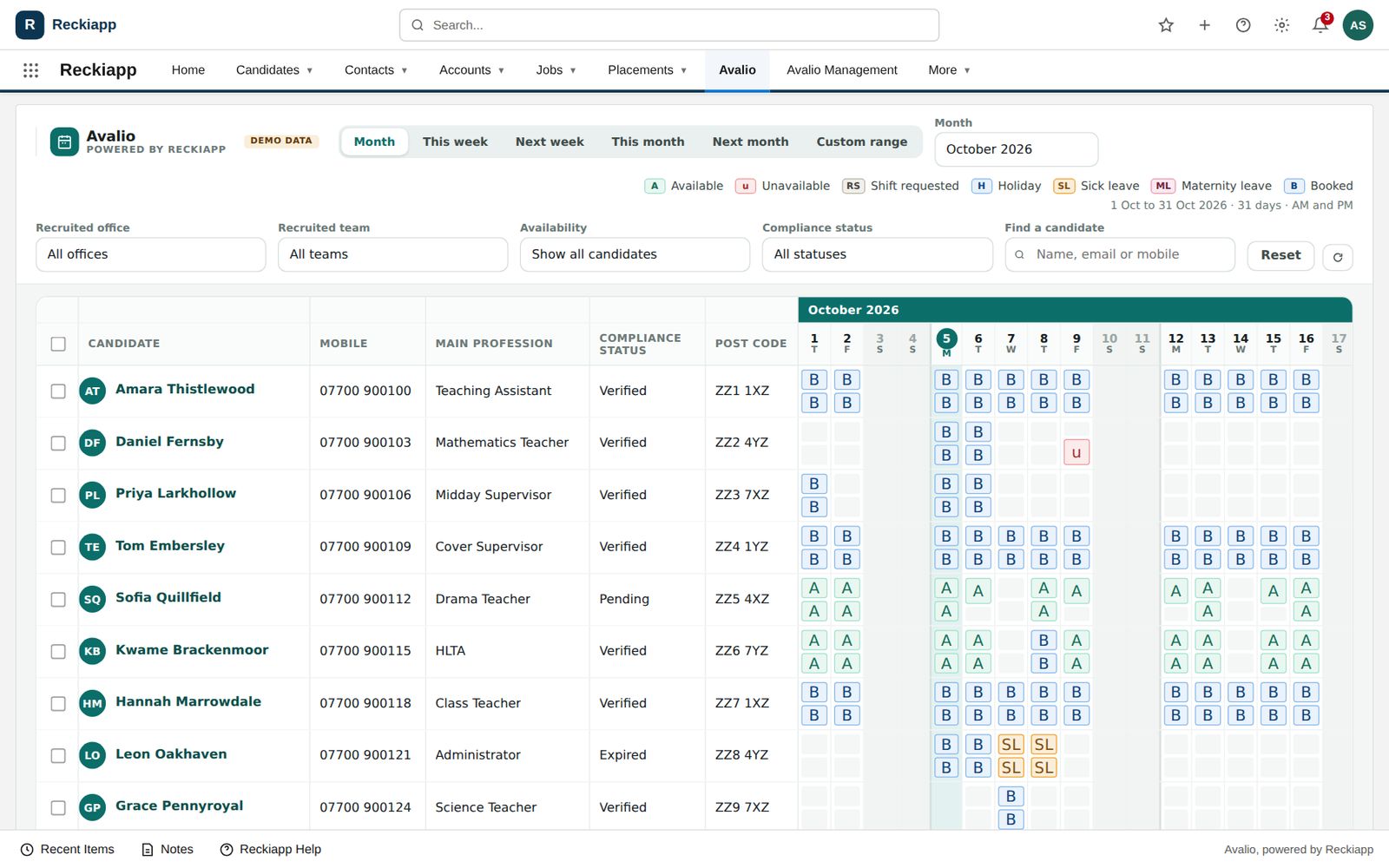Open the help question mark icon
This screenshot has height=868, width=1389.
(1243, 25)
